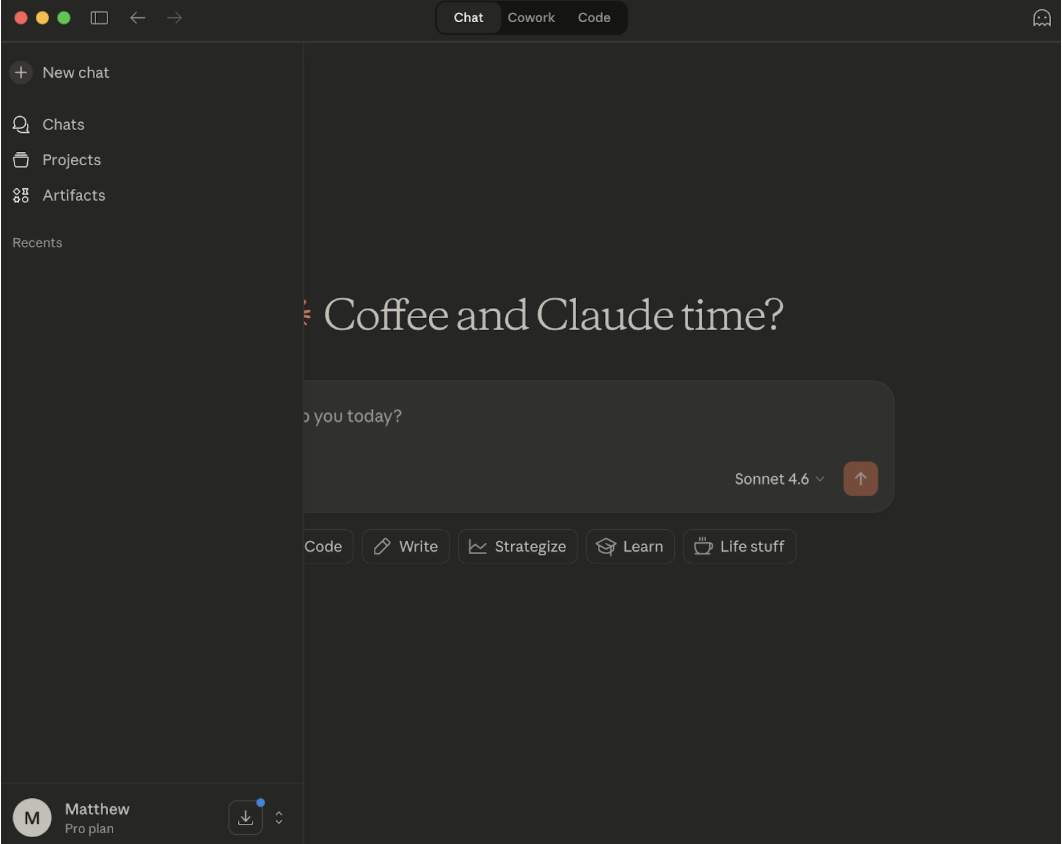Switch to the Cowork tab
This screenshot has height=844, width=1062.
click(x=531, y=18)
